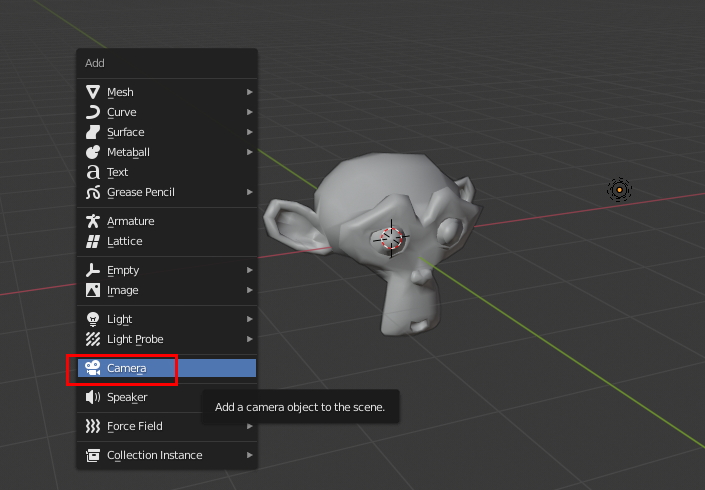
Task: Click the Surface icon in Add menu
Action: tap(93, 132)
